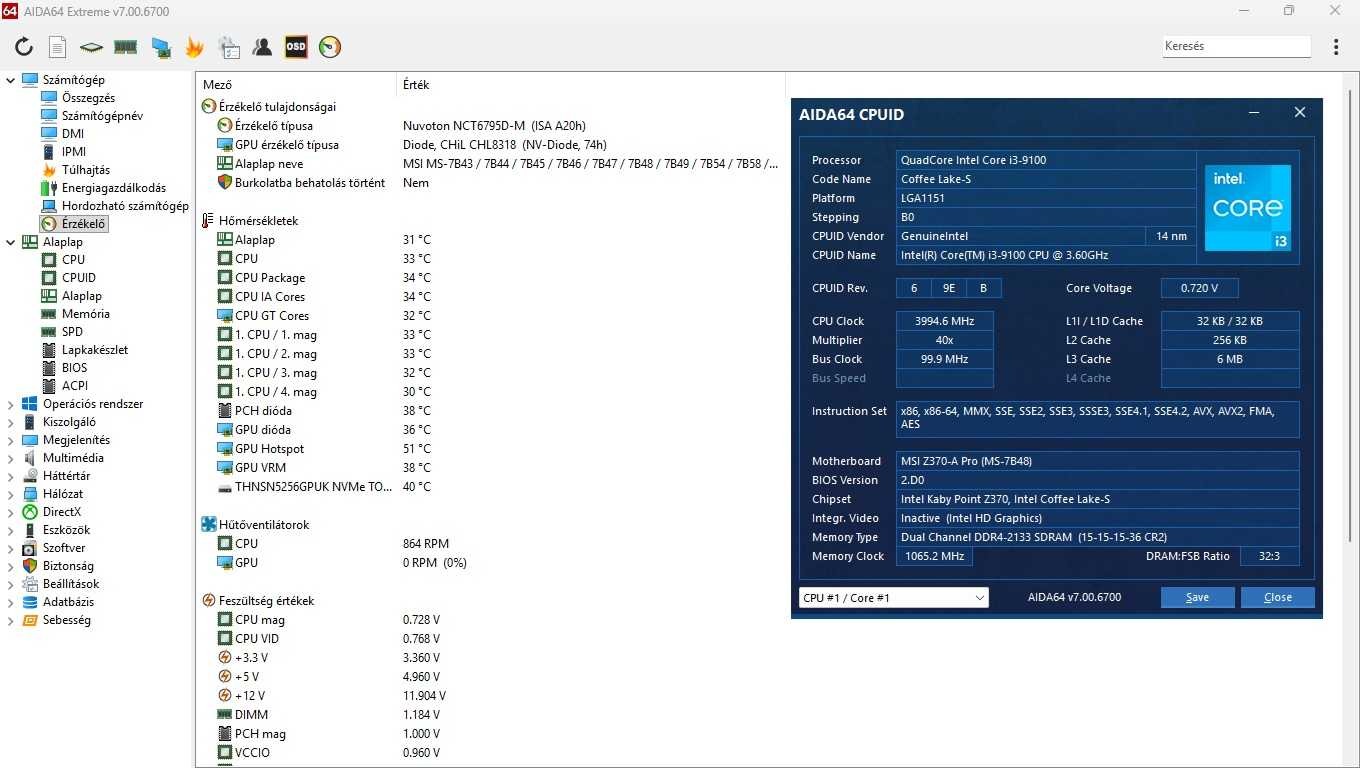Click the Eszközök devices icon
Screen dimensions: 1360x768
coord(30,530)
